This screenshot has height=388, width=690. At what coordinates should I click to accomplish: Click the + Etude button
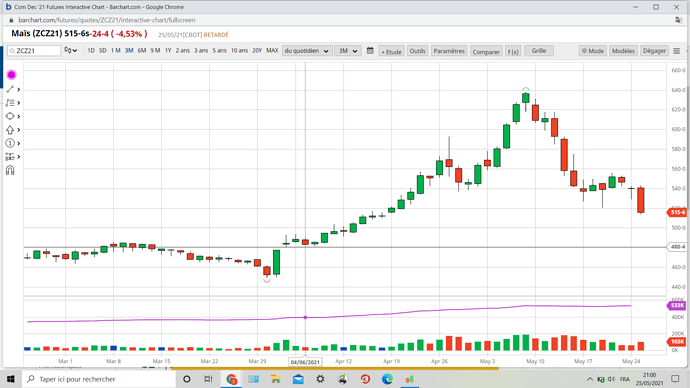pyautogui.click(x=391, y=51)
